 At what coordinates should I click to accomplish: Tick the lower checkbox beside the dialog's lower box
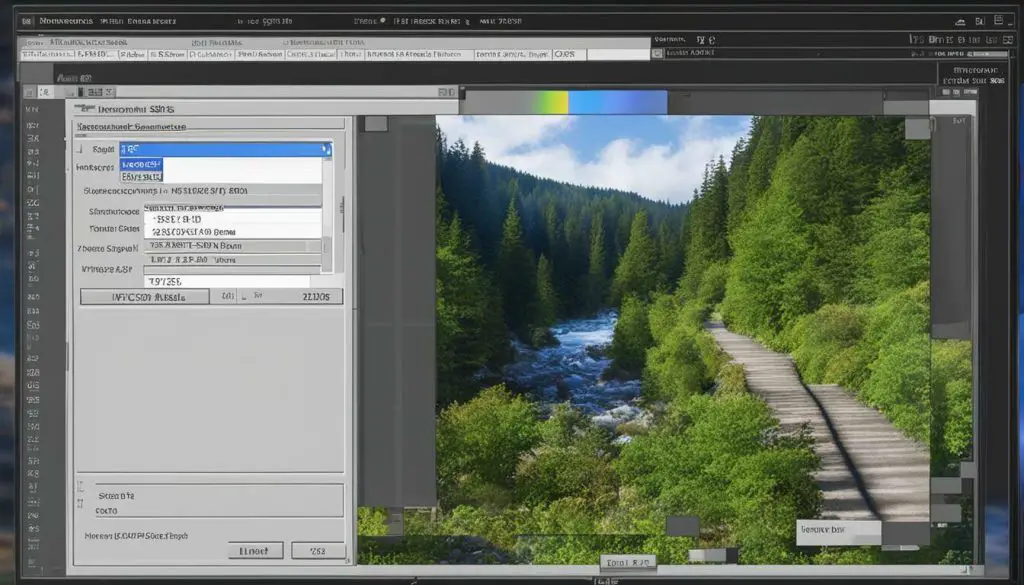80,503
